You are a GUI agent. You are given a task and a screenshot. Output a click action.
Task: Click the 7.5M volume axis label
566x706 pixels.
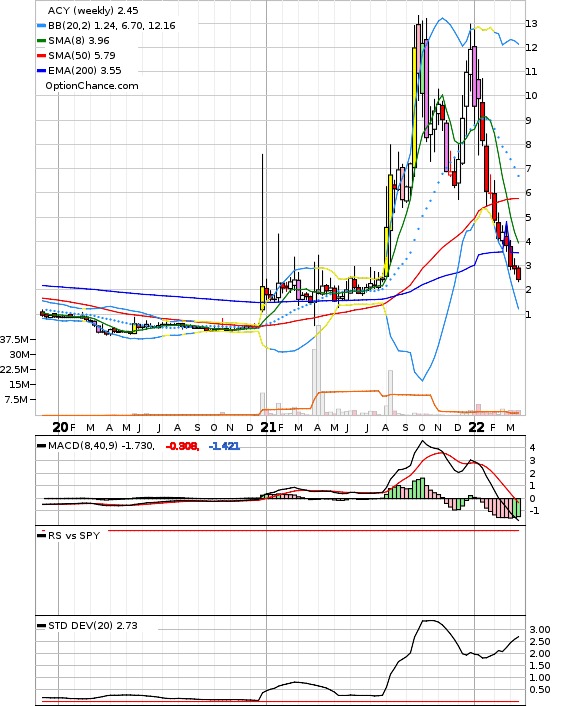17,399
